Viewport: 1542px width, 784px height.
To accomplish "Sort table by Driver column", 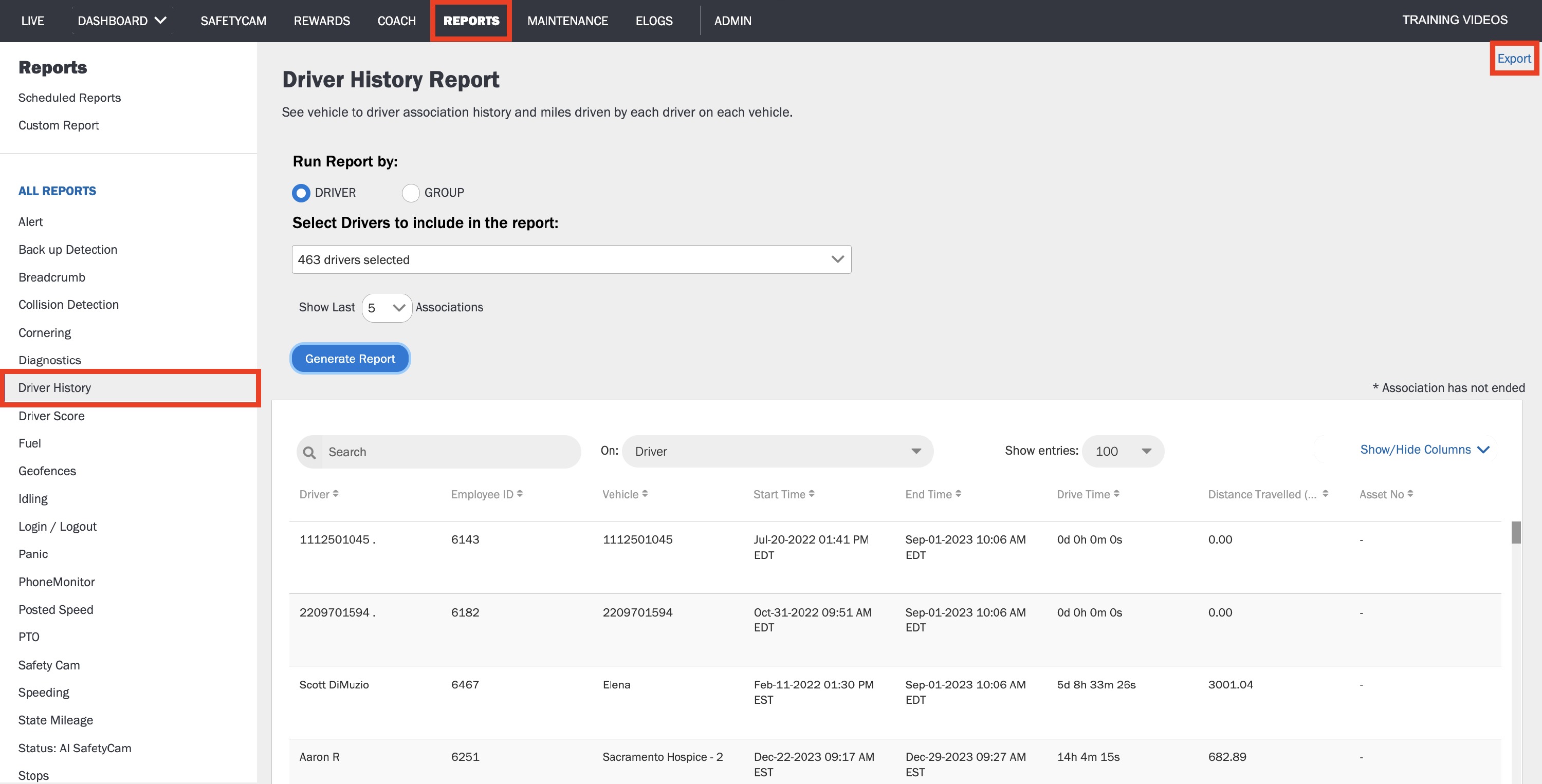I will tap(319, 494).
